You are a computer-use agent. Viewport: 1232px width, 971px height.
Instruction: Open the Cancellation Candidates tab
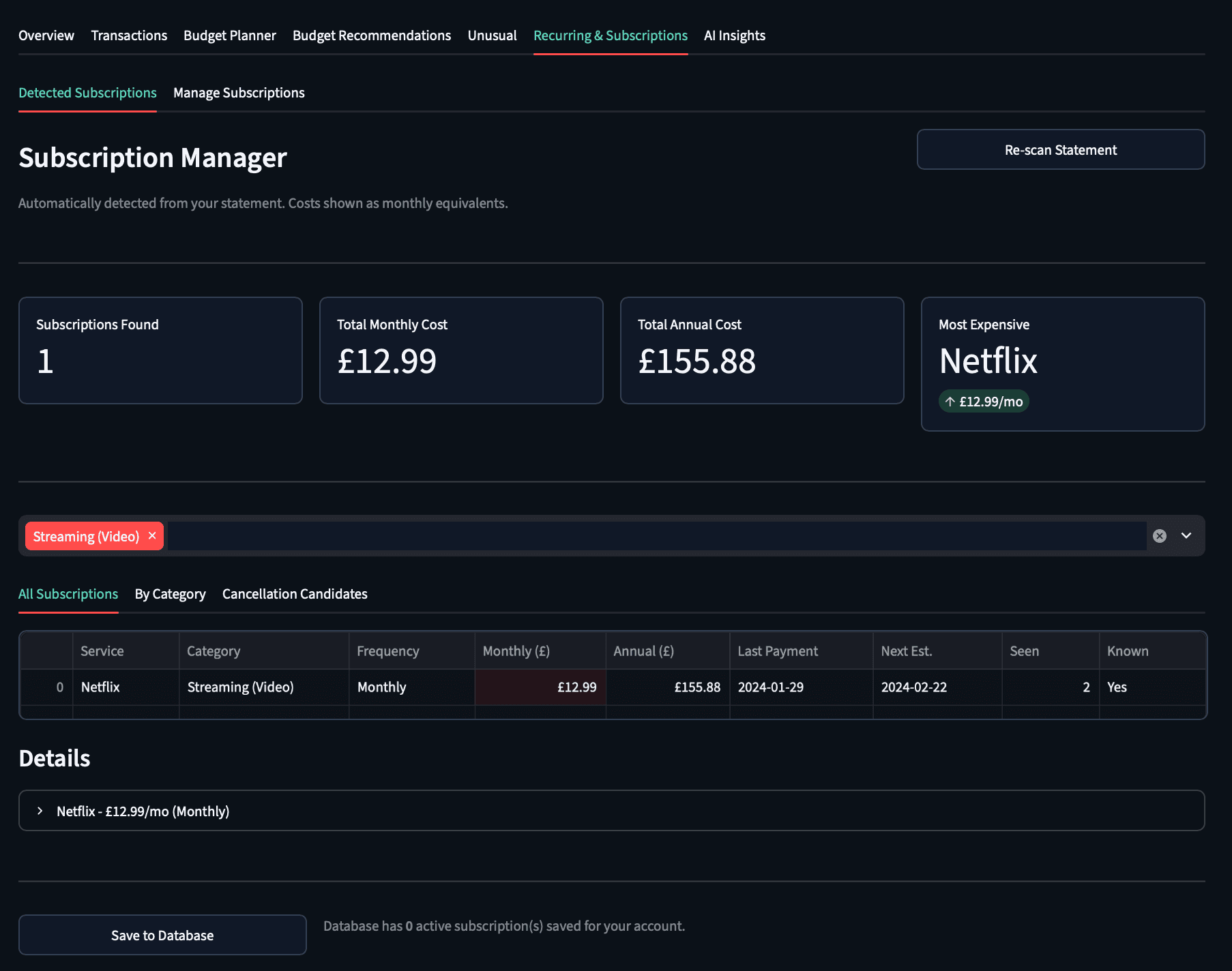point(295,594)
